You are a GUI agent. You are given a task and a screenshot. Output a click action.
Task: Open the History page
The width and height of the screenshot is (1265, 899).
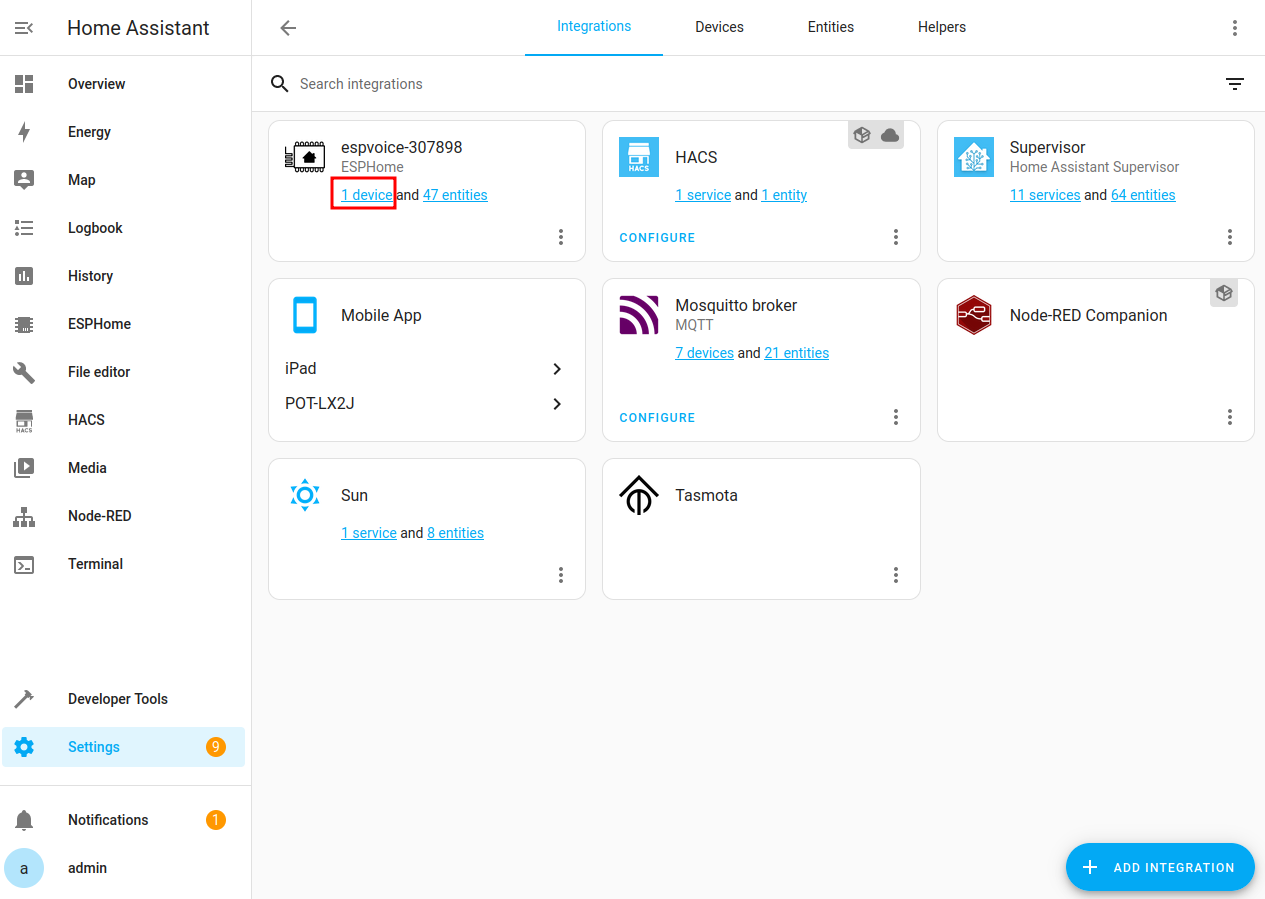[123, 276]
